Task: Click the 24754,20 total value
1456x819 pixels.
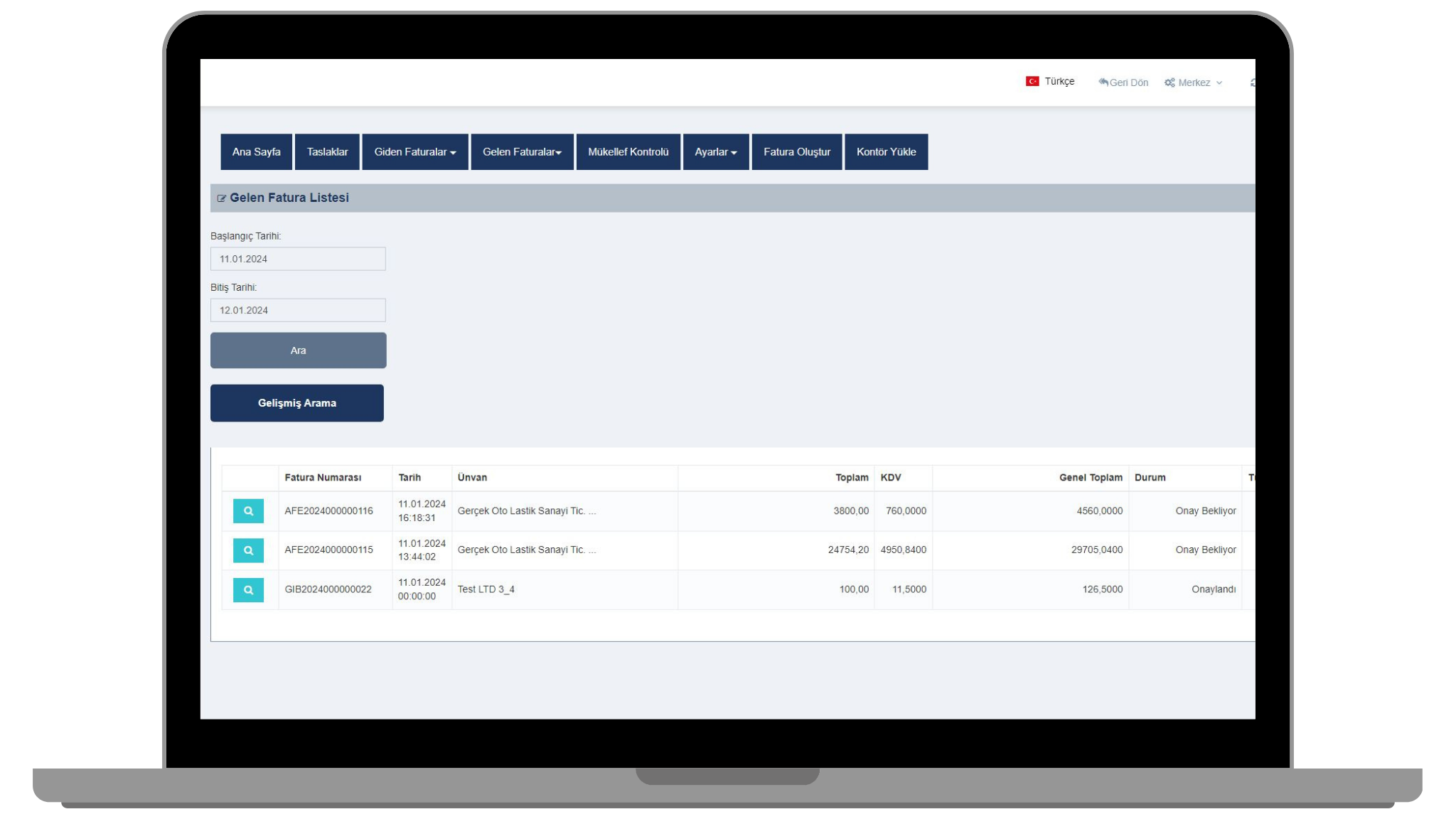Action: tap(848, 550)
